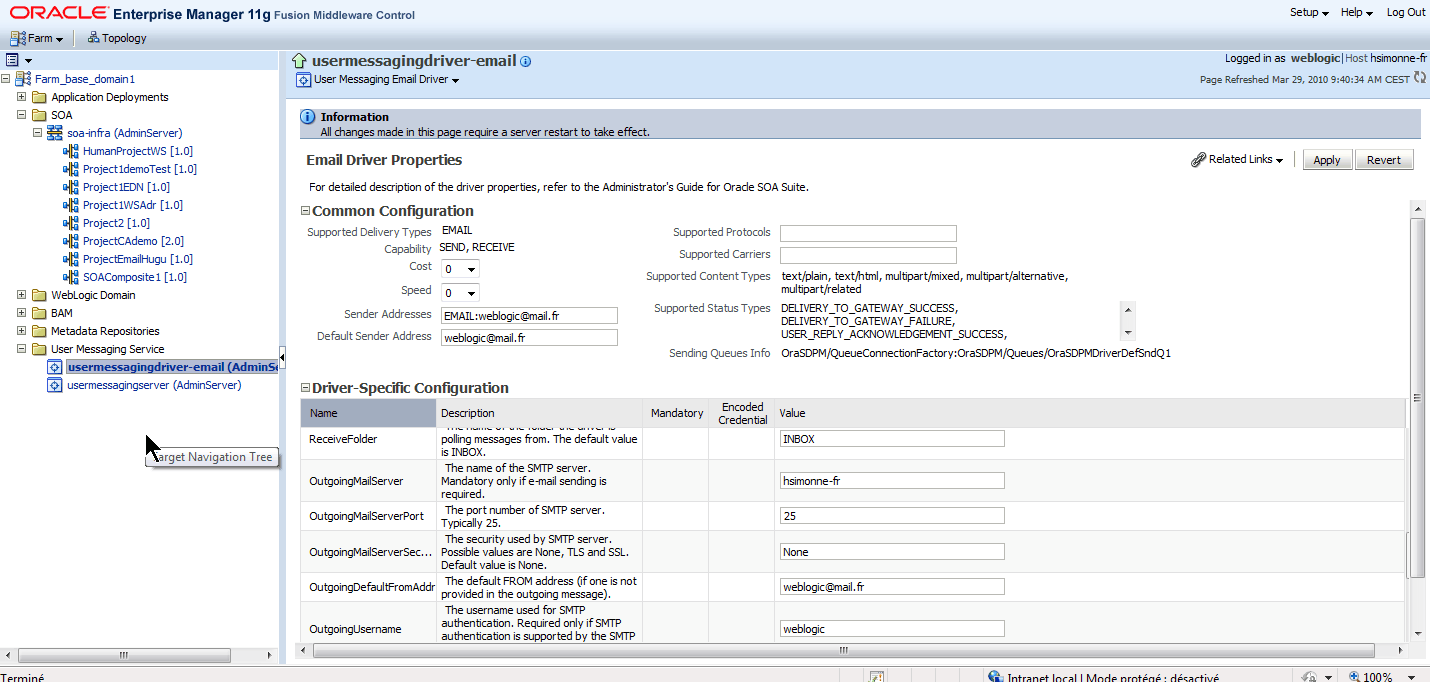Expand the WebLogic Domain folder
1430x682 pixels.
[22, 295]
